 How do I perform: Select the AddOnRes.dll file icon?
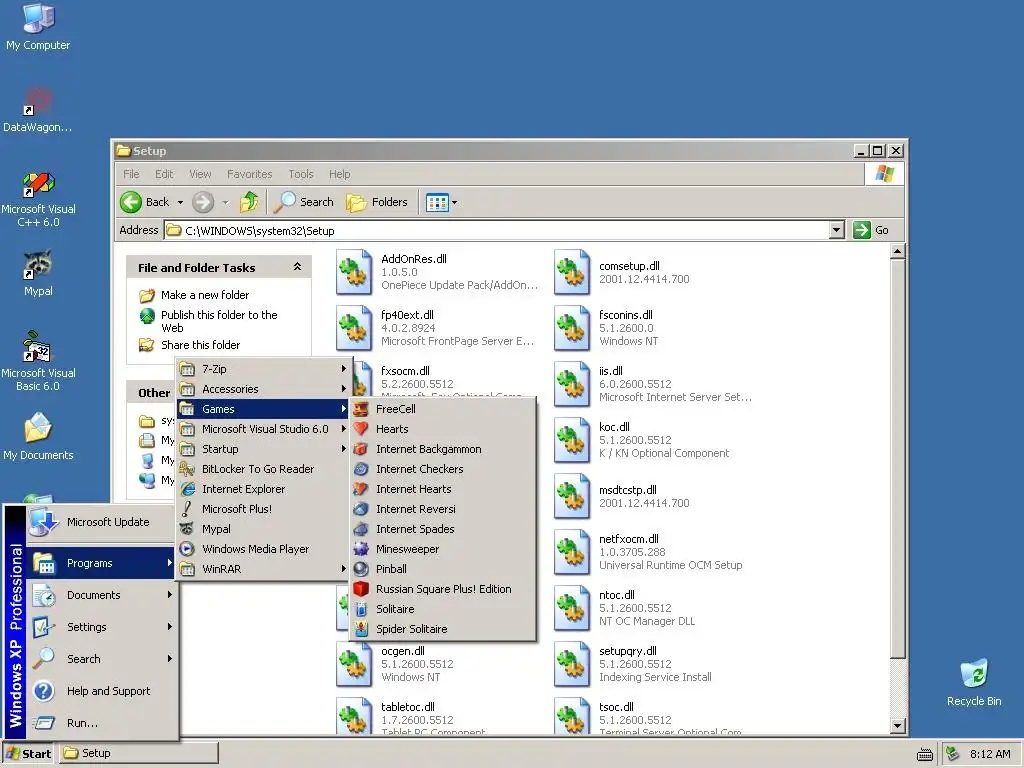(354, 272)
